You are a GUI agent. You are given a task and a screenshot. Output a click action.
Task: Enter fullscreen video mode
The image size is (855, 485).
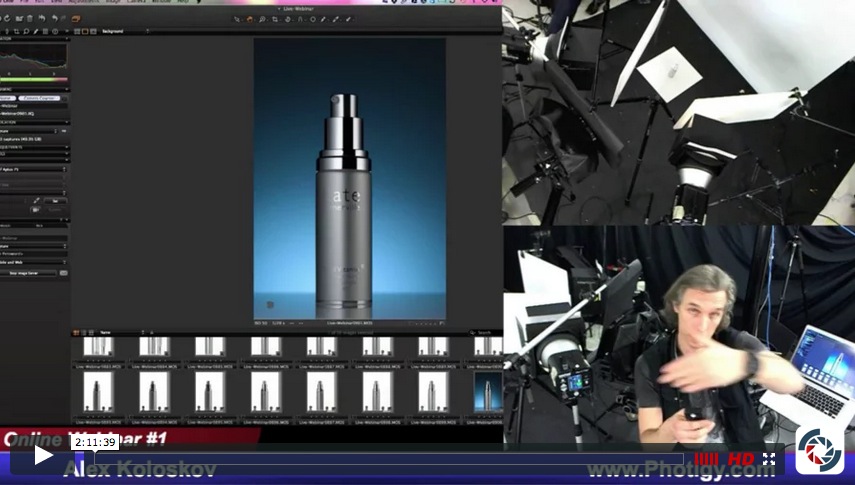(769, 459)
